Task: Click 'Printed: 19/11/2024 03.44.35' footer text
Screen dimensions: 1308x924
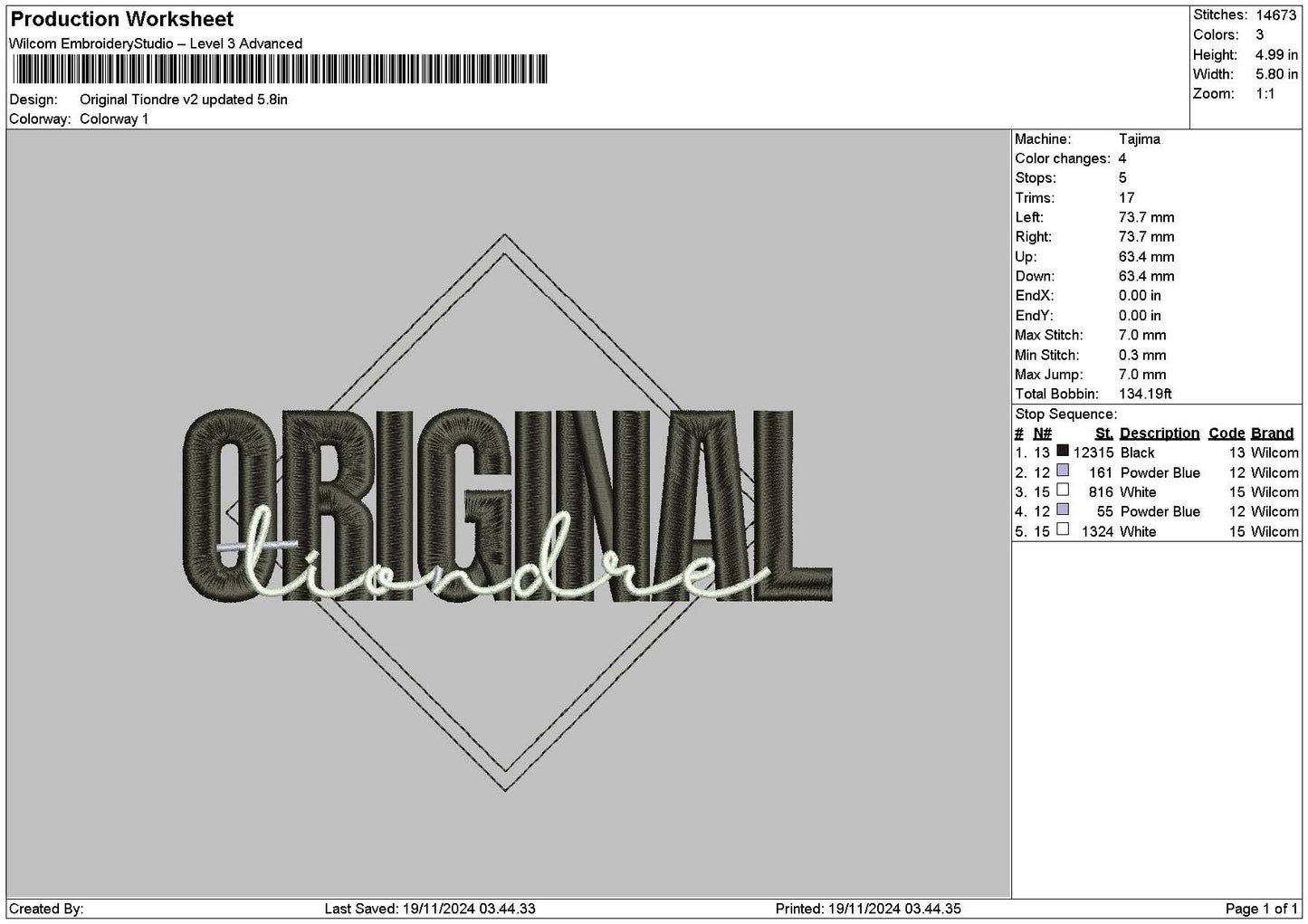Action: 868,909
